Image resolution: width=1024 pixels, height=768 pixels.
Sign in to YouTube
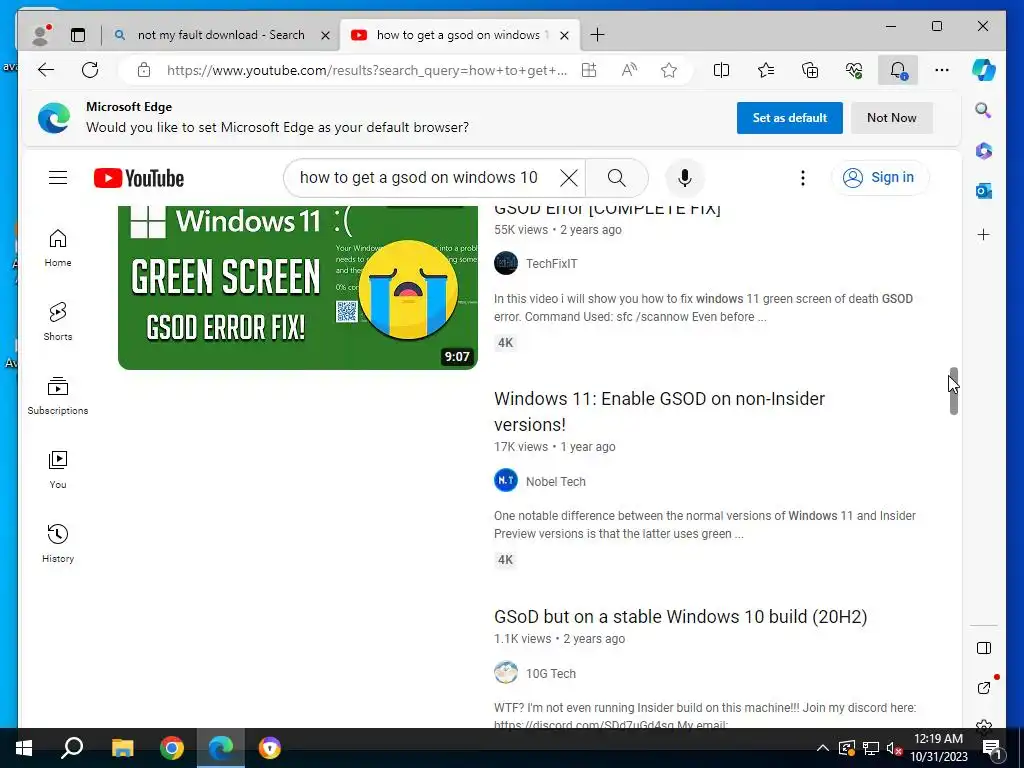[880, 178]
